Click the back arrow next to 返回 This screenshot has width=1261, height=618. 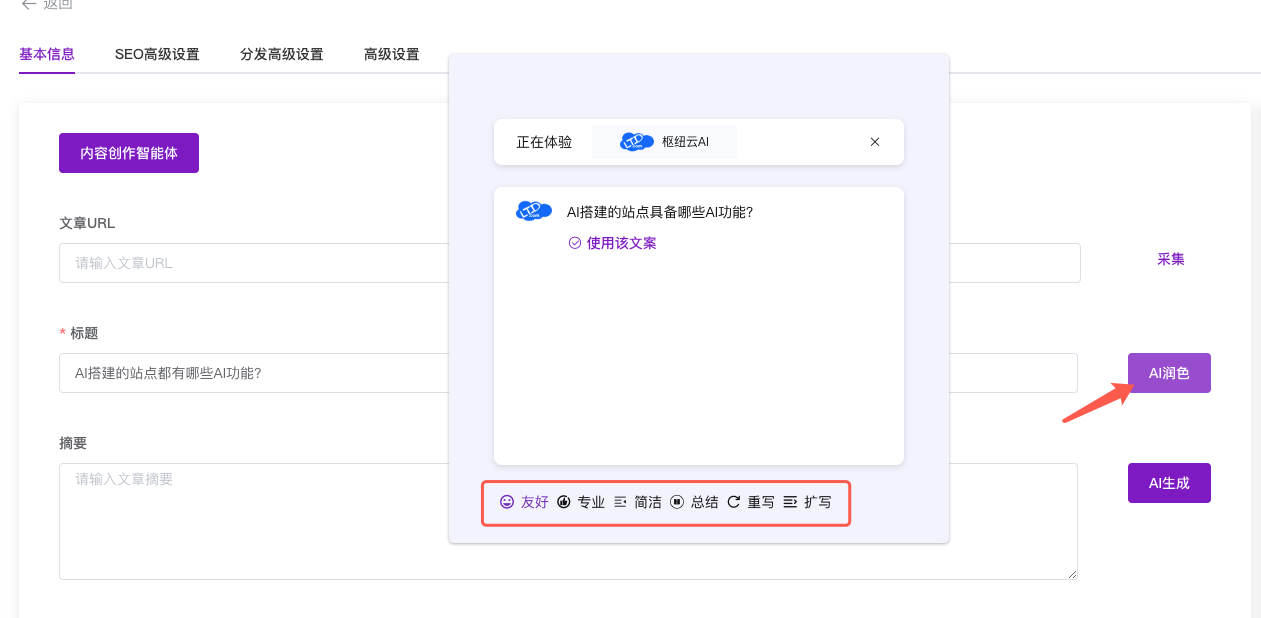click(28, 5)
